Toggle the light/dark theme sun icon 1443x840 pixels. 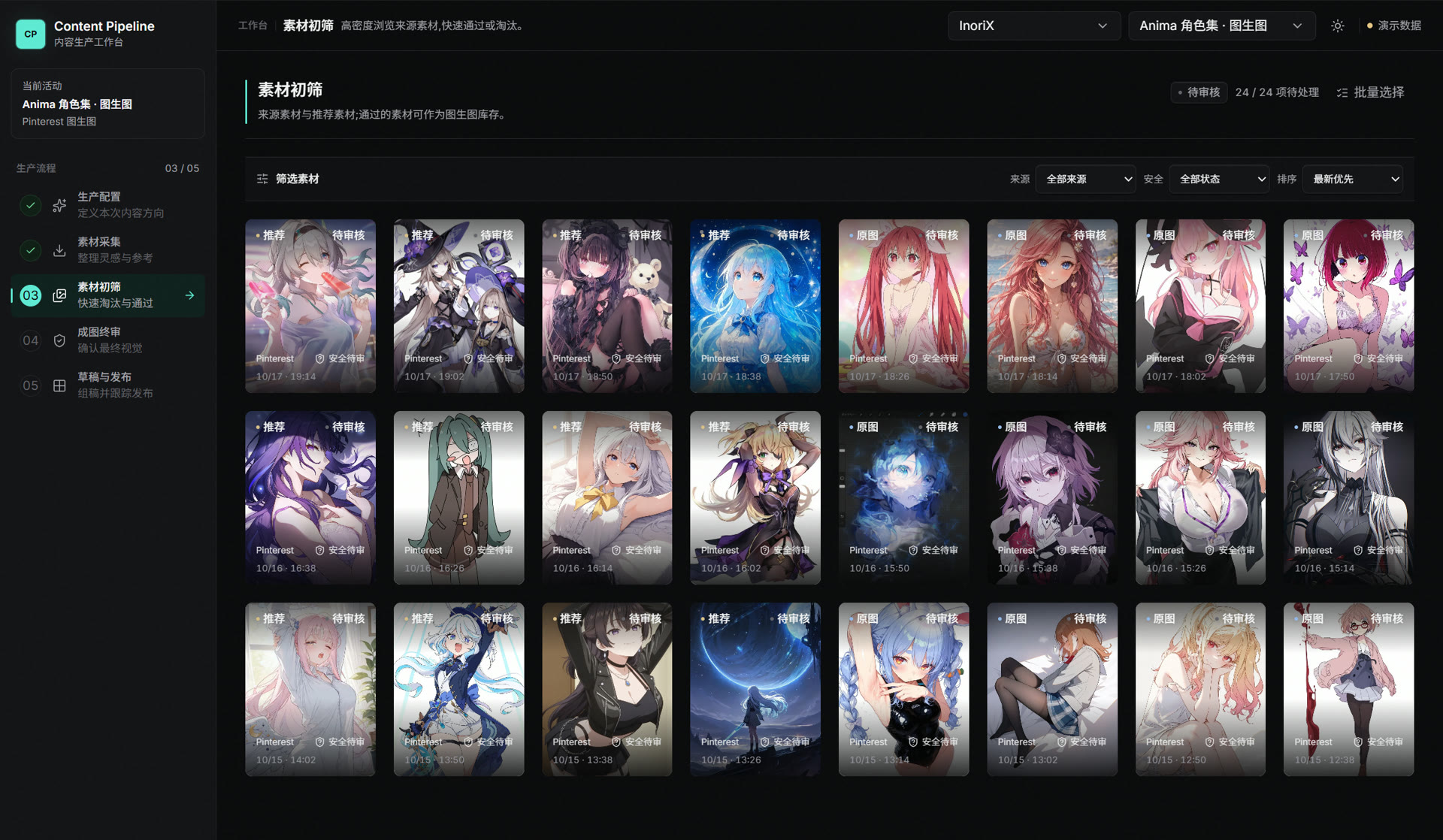click(1338, 26)
